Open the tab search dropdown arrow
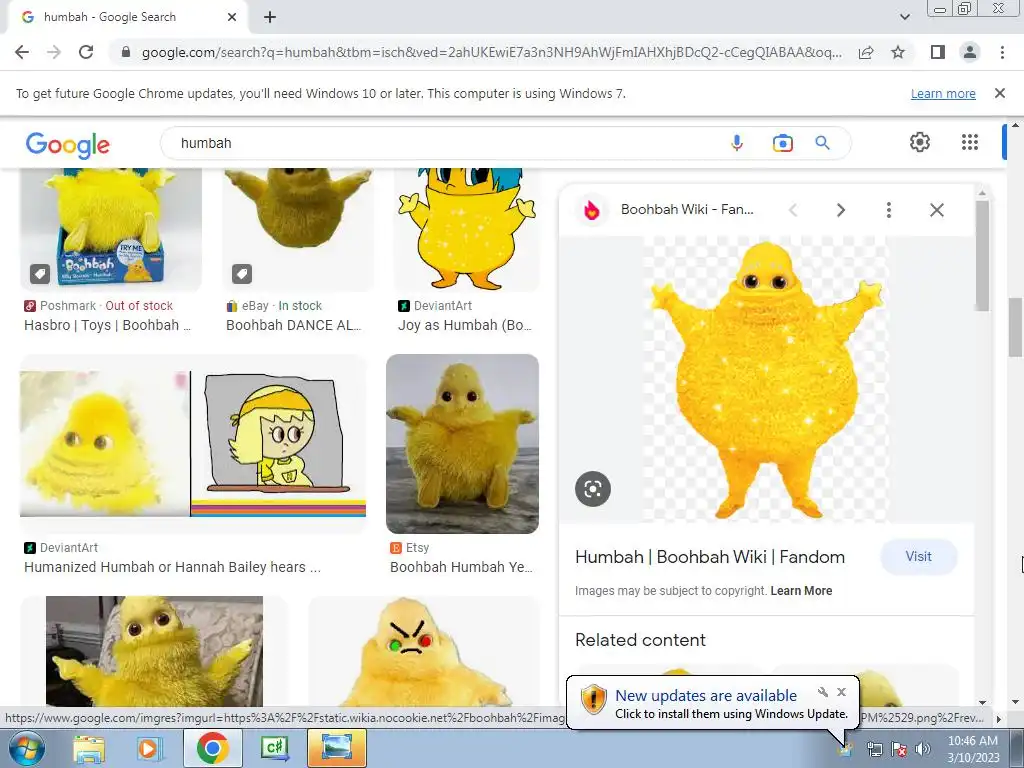This screenshot has width=1024, height=768. [904, 18]
